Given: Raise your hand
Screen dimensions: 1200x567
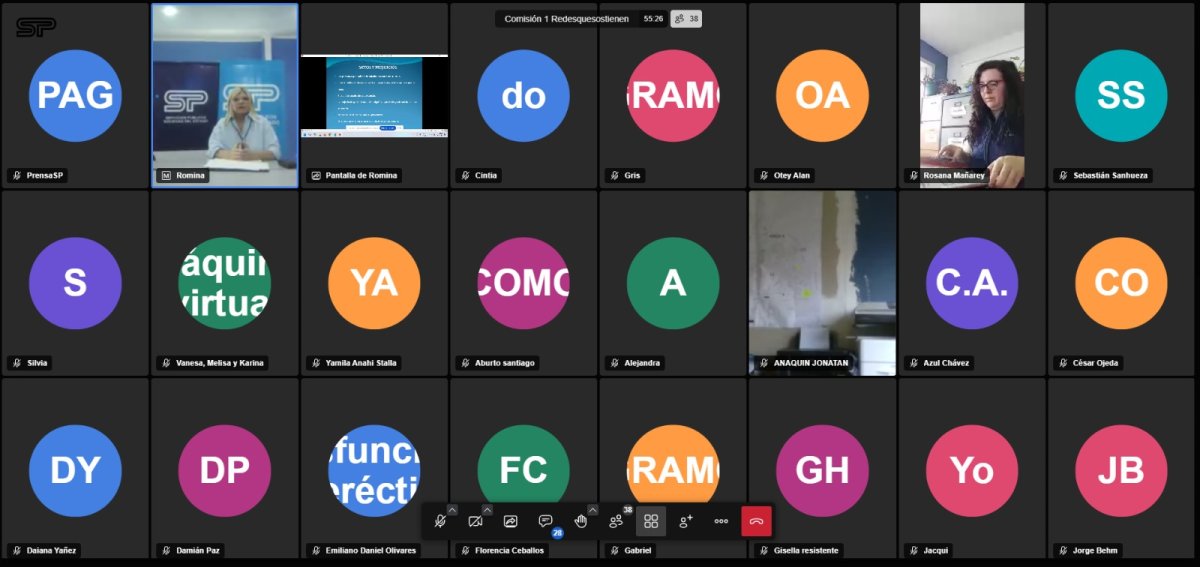Looking at the screenshot, I should pos(580,521).
